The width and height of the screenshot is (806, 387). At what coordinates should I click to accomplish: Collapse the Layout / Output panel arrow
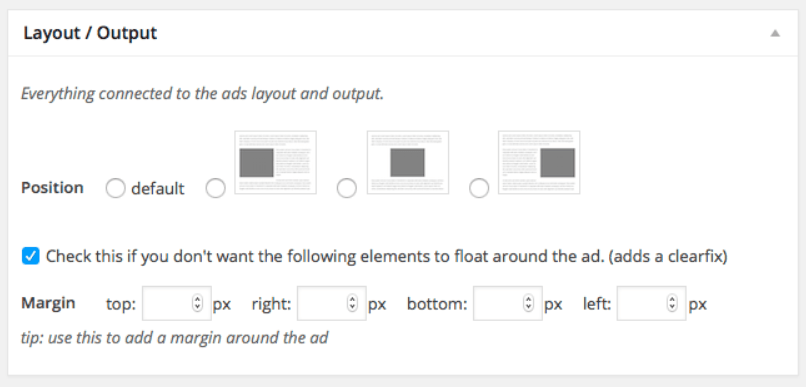[775, 33]
